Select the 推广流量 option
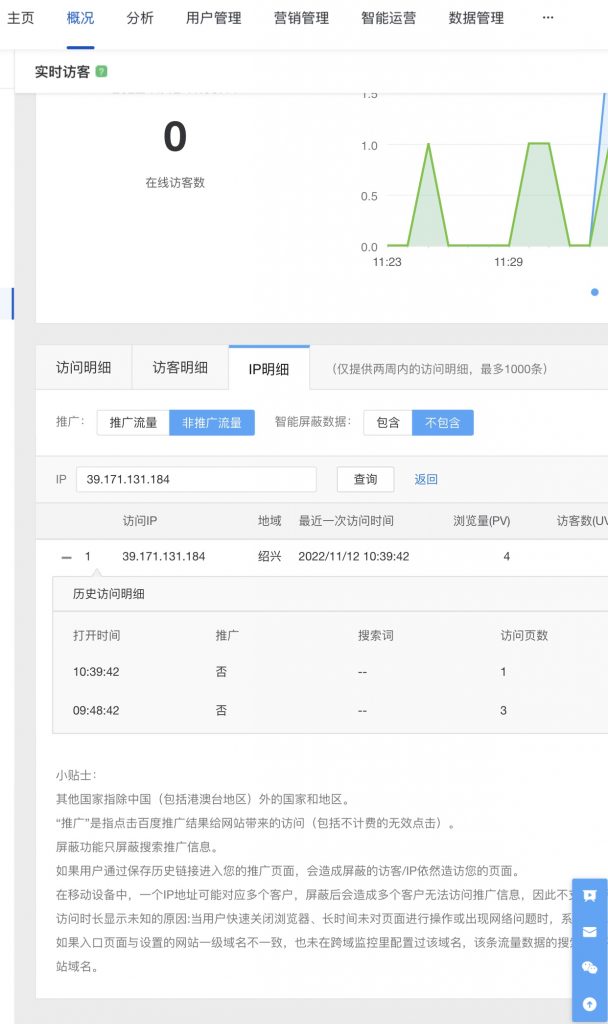608x1024 pixels. point(133,423)
